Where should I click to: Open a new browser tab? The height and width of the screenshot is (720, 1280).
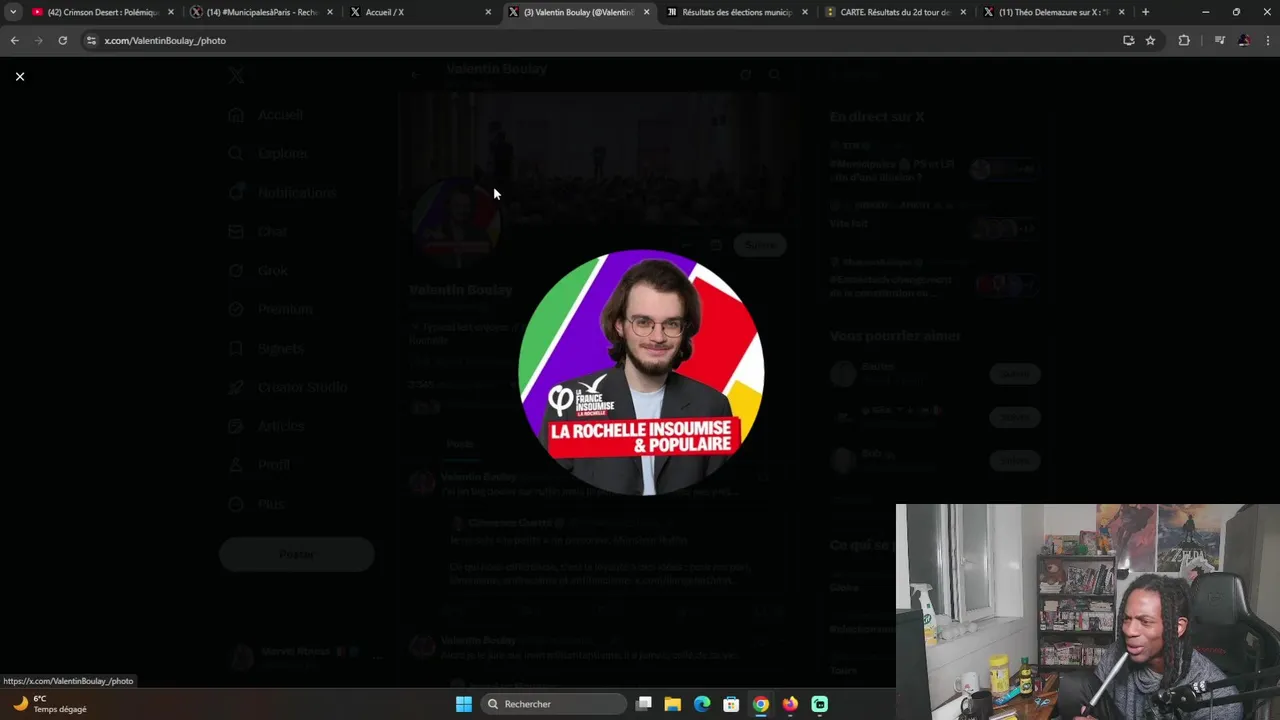click(x=1145, y=12)
